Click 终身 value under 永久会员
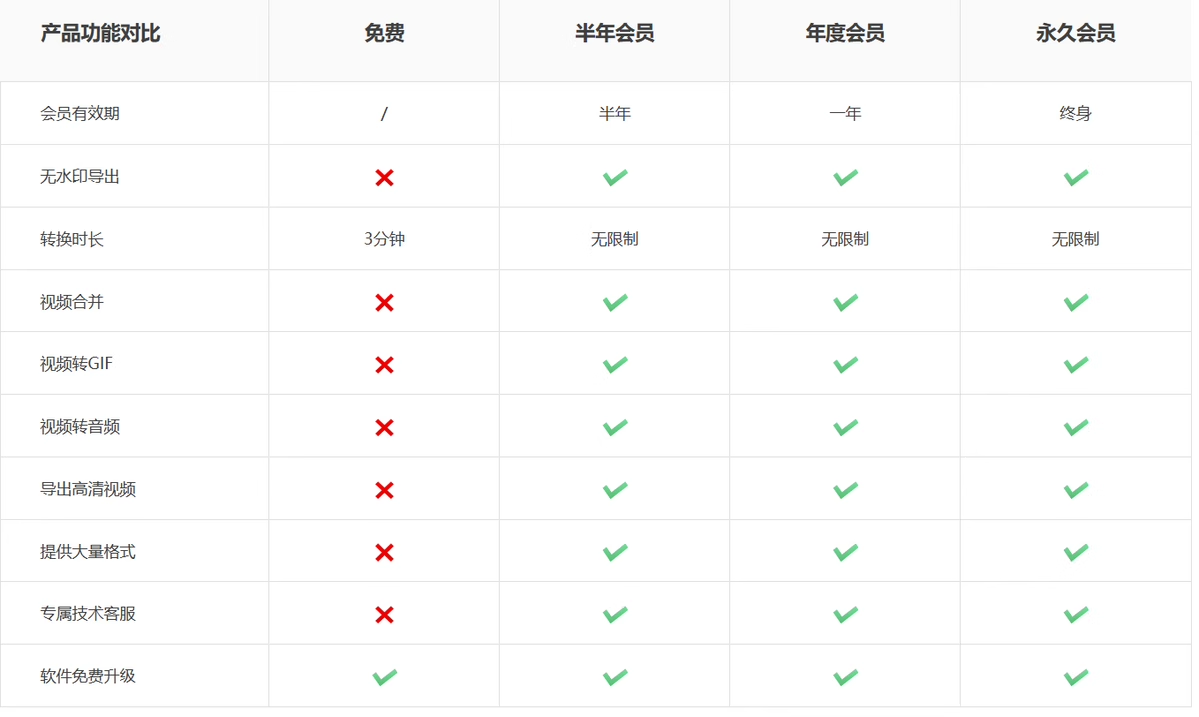Screen dimensions: 1199x717 click(x=1076, y=113)
